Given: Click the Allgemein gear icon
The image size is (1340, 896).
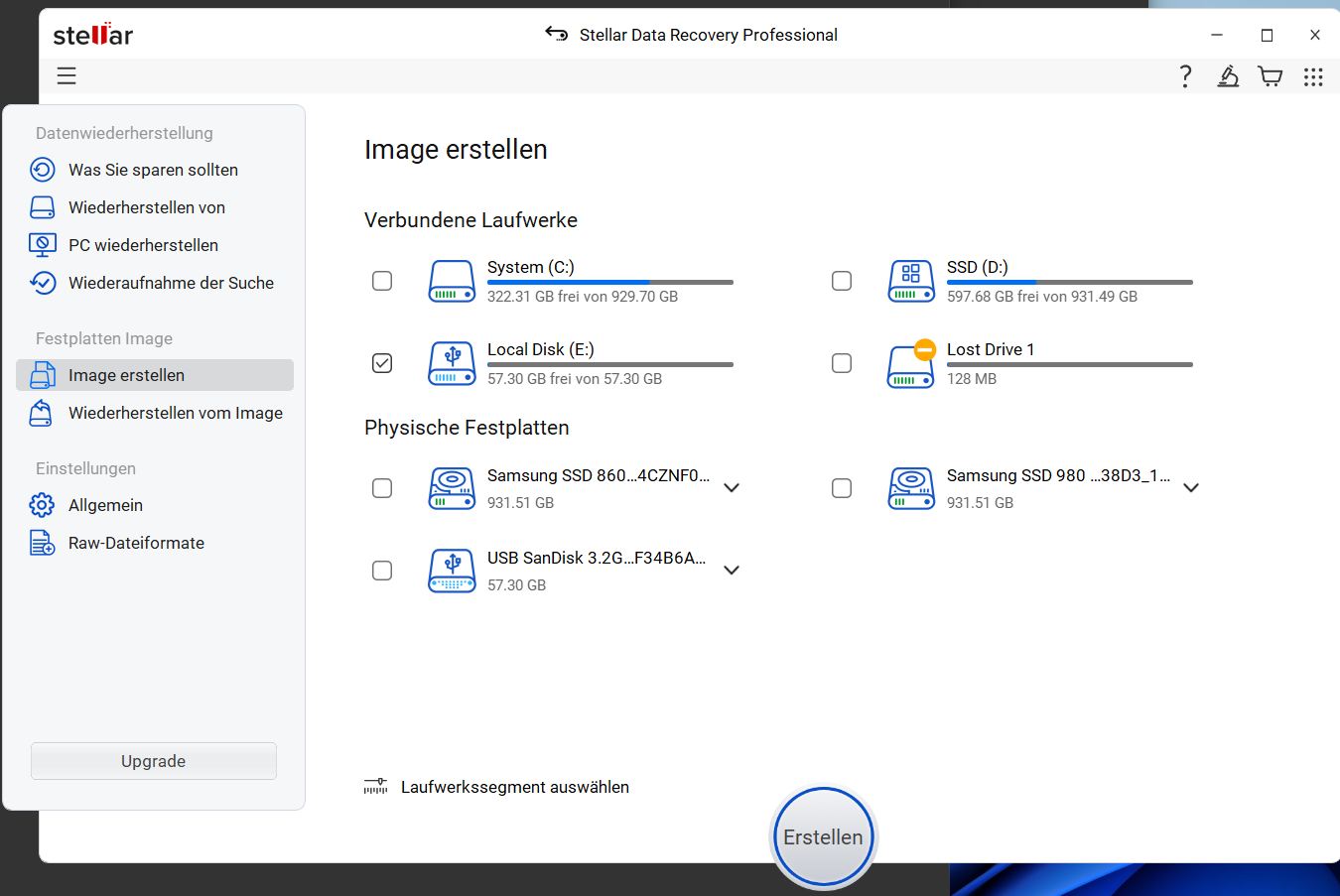Looking at the screenshot, I should [x=42, y=505].
